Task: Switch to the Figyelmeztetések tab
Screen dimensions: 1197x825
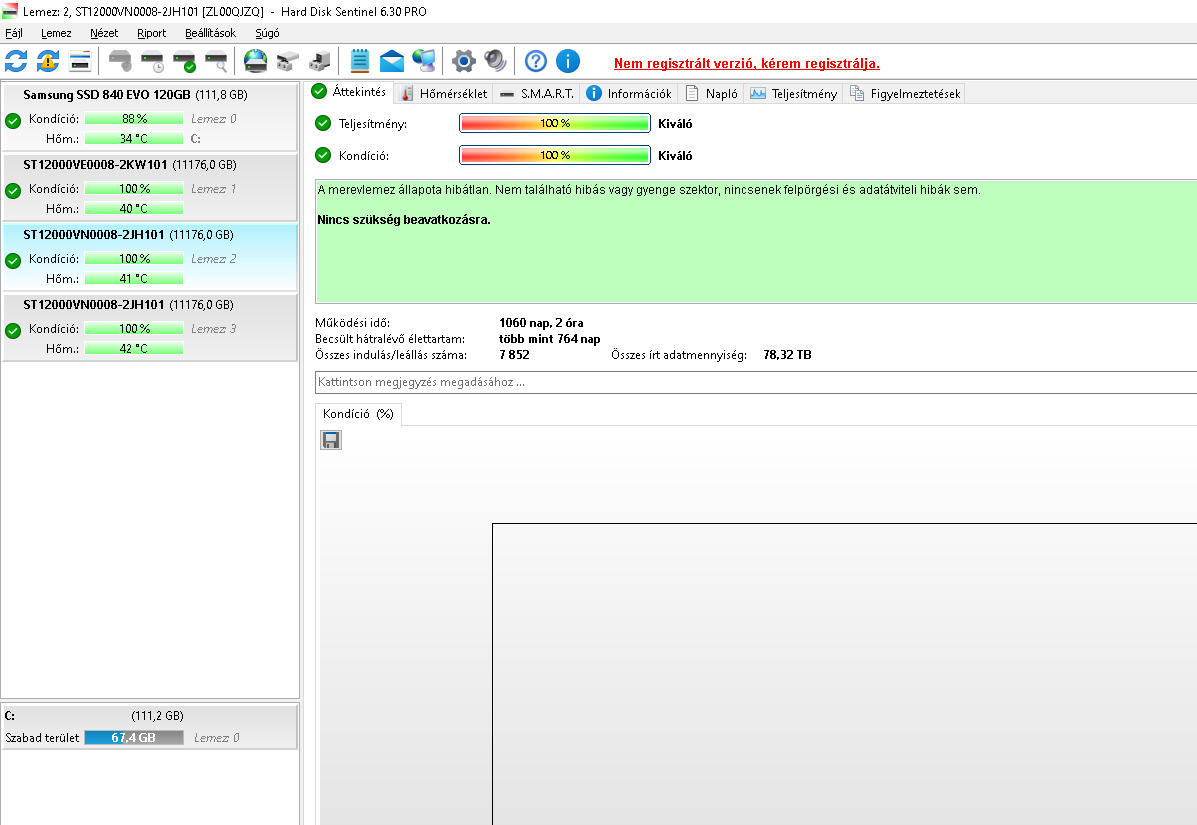Action: click(x=905, y=93)
